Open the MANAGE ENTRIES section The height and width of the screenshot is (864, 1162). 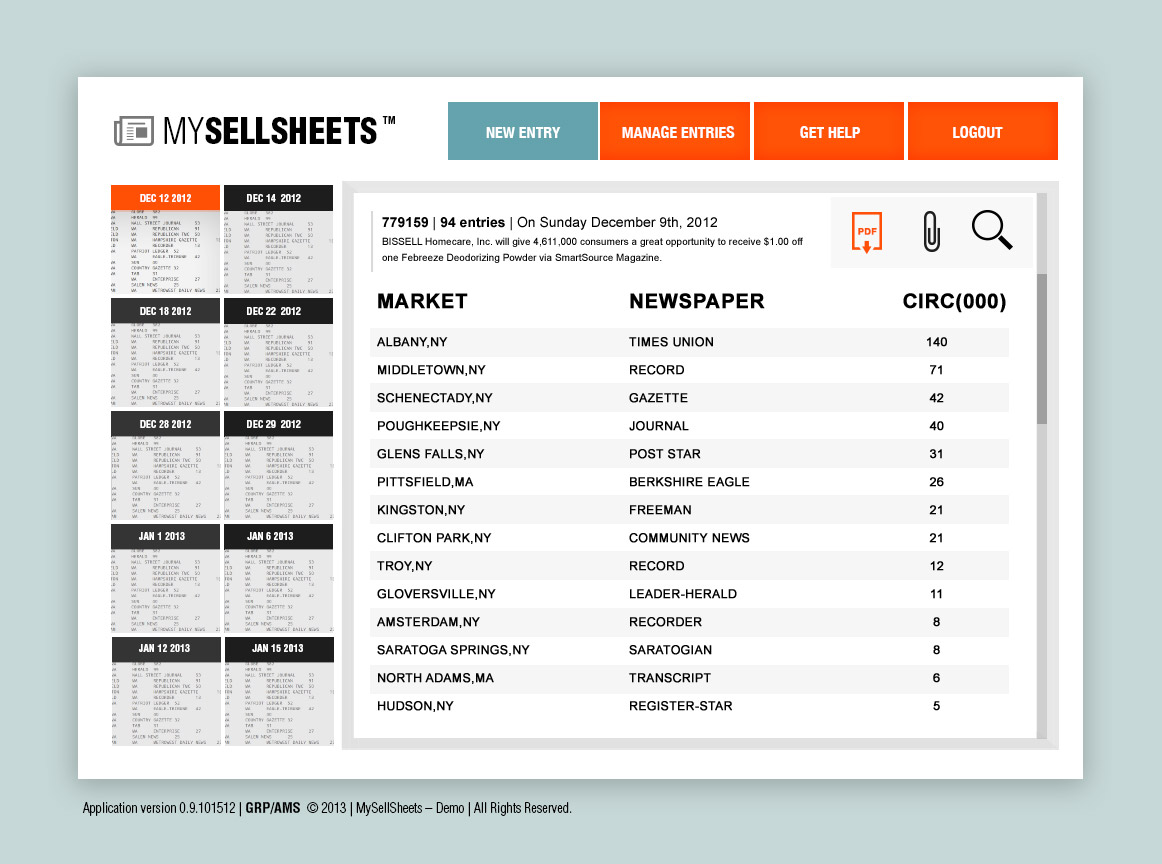click(x=674, y=131)
